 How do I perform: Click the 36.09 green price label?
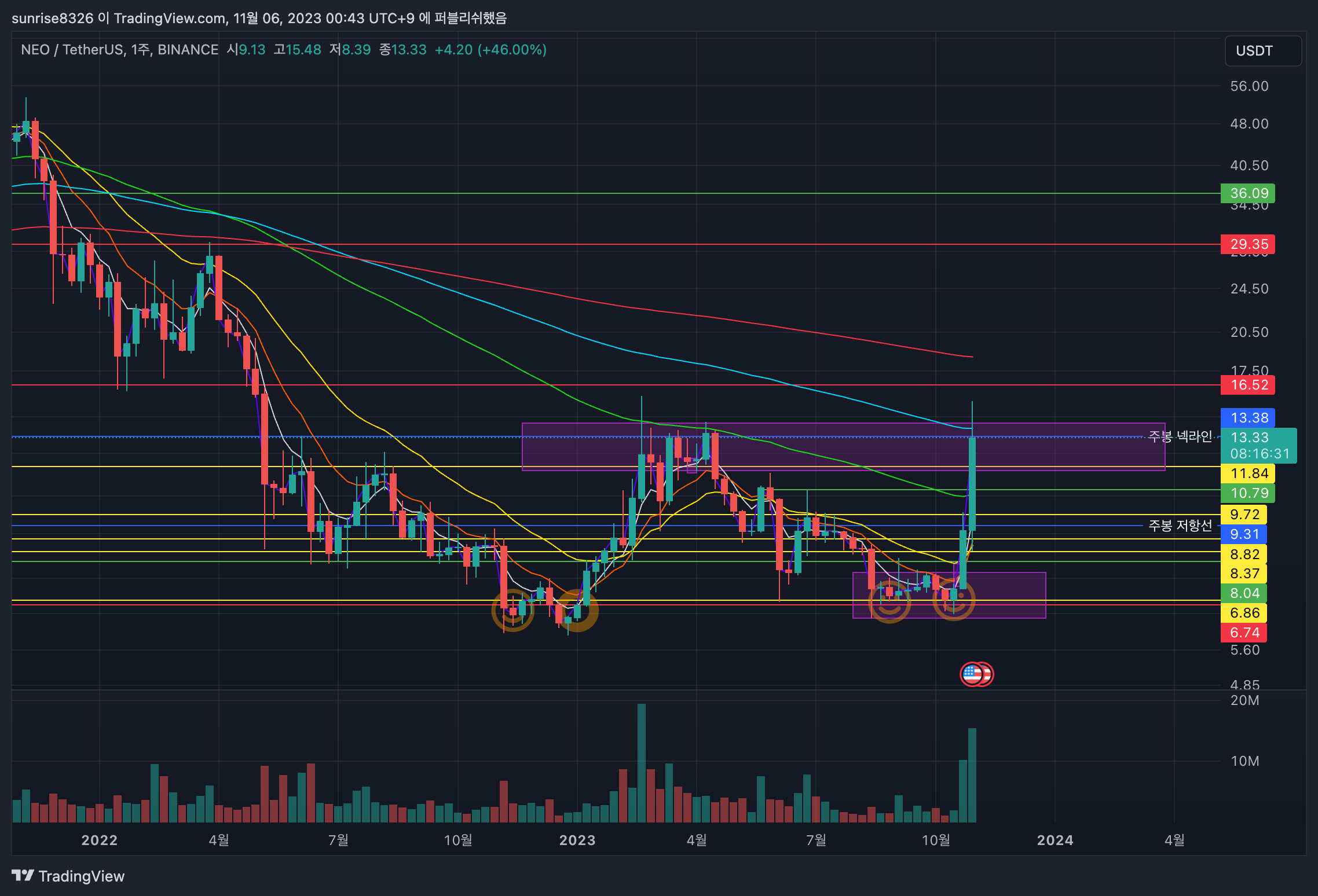click(x=1248, y=193)
